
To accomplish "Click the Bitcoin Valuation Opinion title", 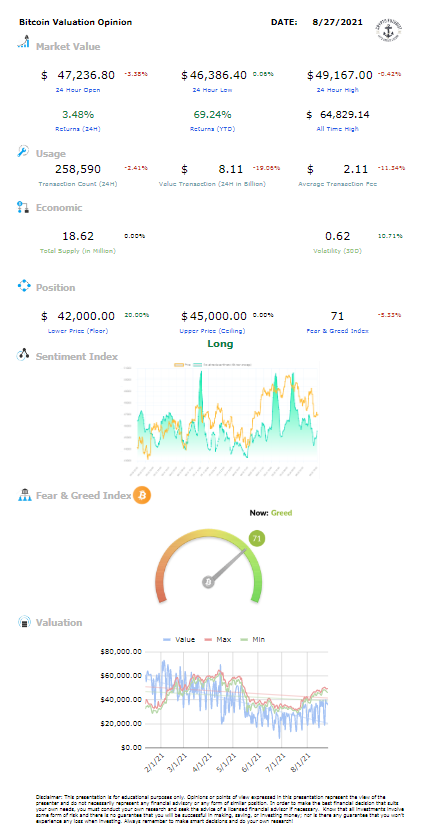I will pyautogui.click(x=76, y=22).
